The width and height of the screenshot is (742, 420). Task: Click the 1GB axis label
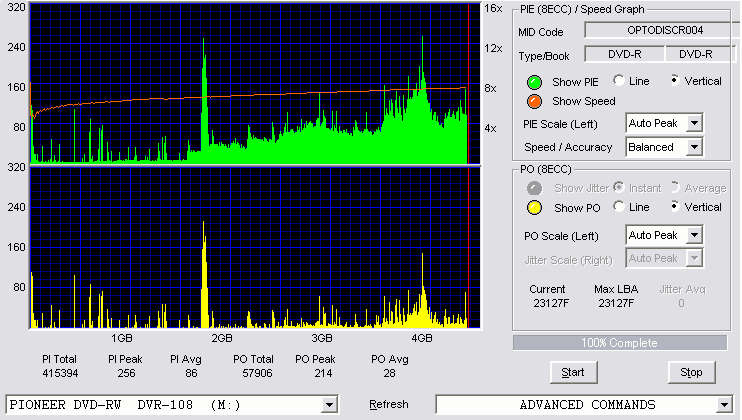(122, 338)
